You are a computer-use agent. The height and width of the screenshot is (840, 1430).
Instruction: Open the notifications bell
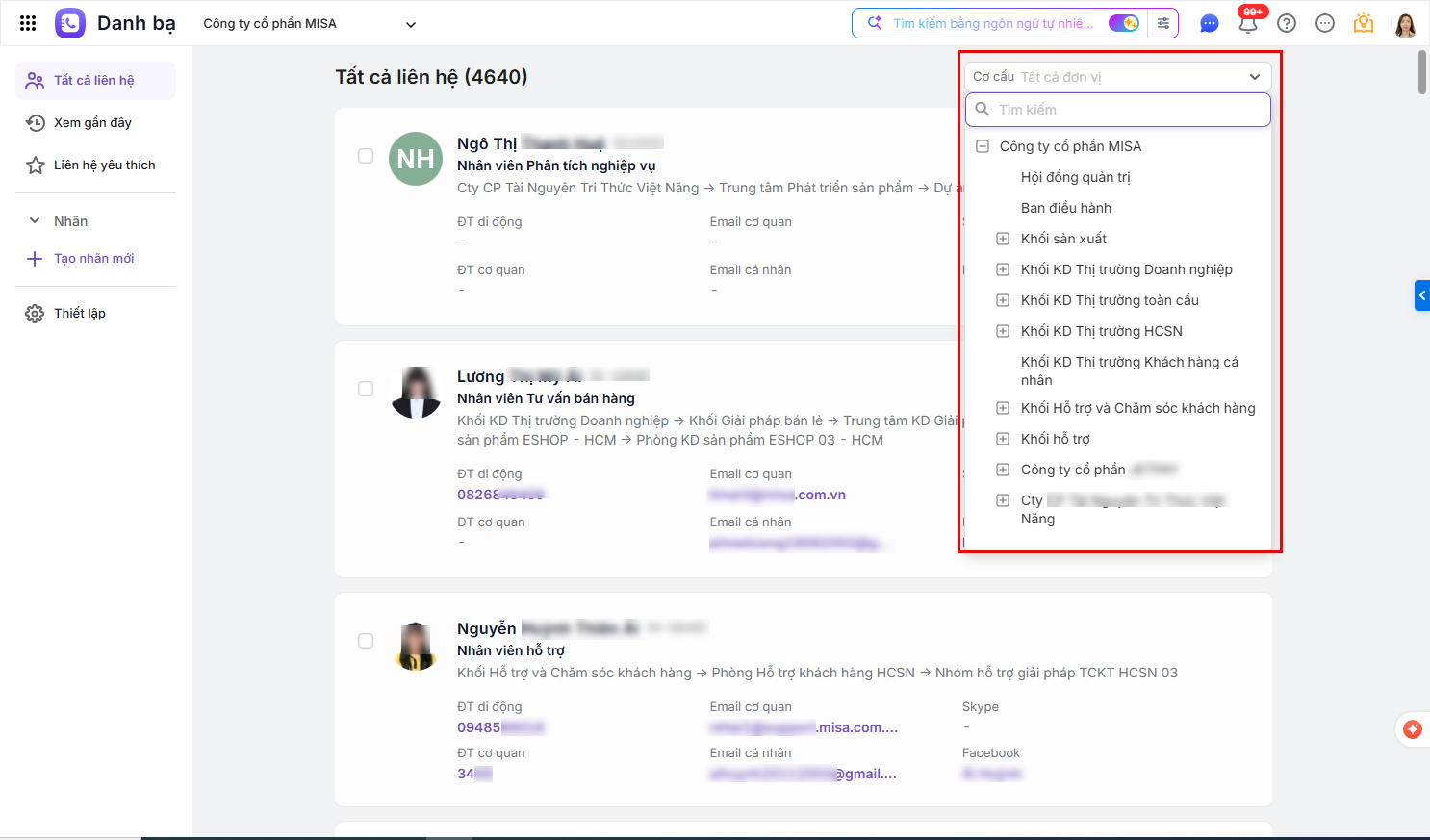click(1248, 23)
